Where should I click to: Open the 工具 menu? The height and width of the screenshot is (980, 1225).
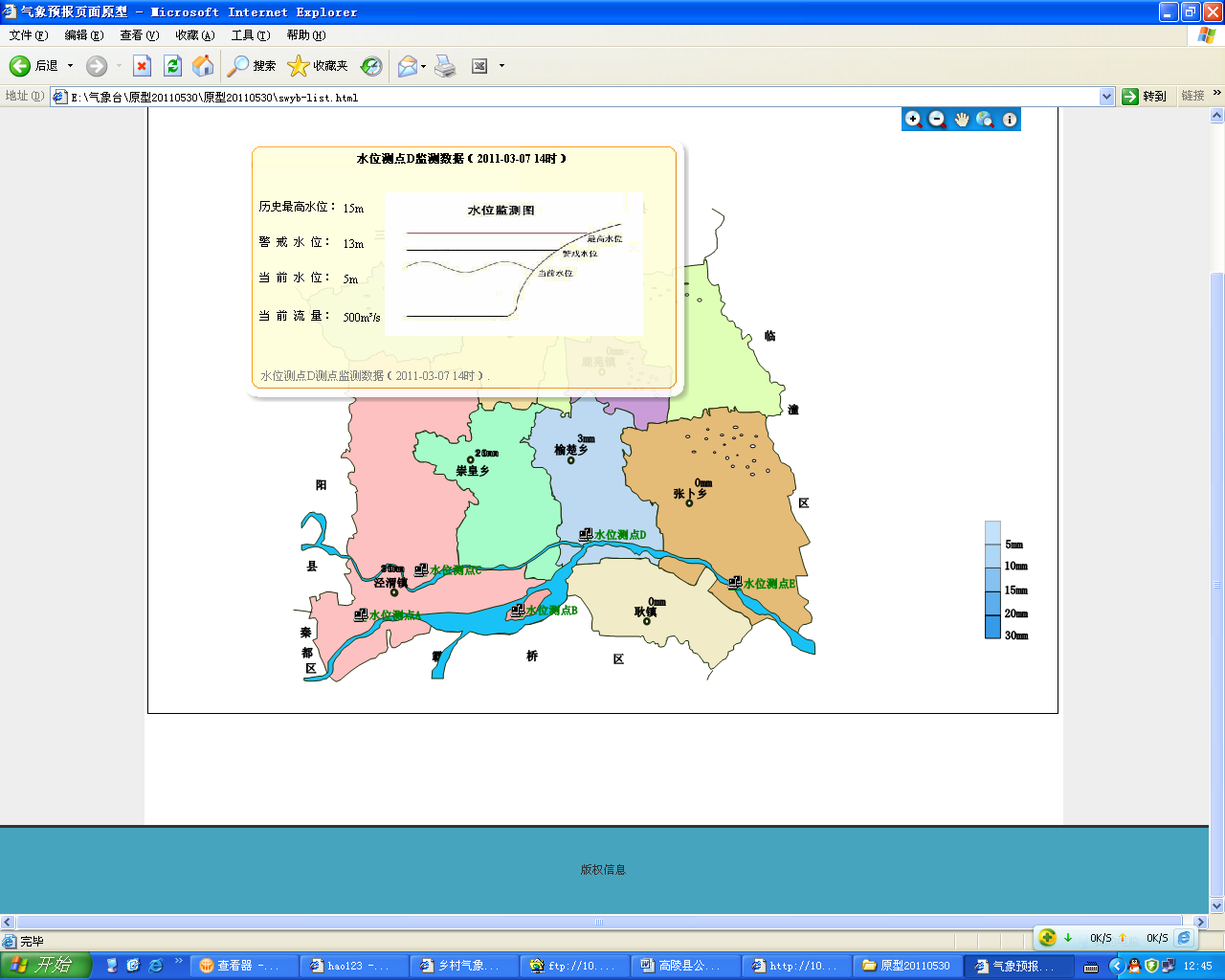(x=250, y=35)
